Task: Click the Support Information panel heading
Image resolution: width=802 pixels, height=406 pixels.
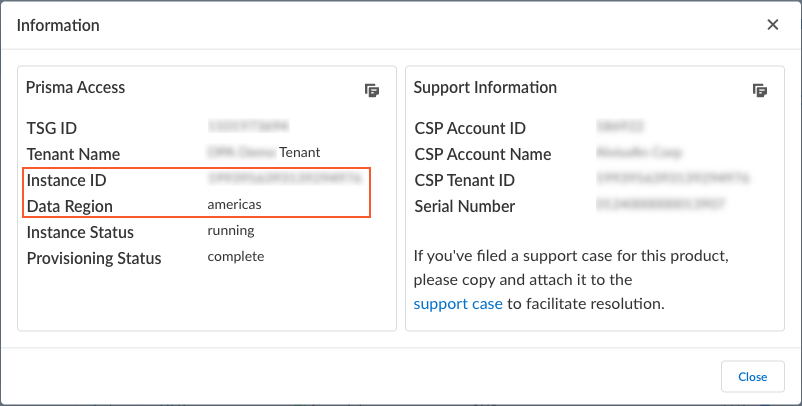Action: point(485,87)
